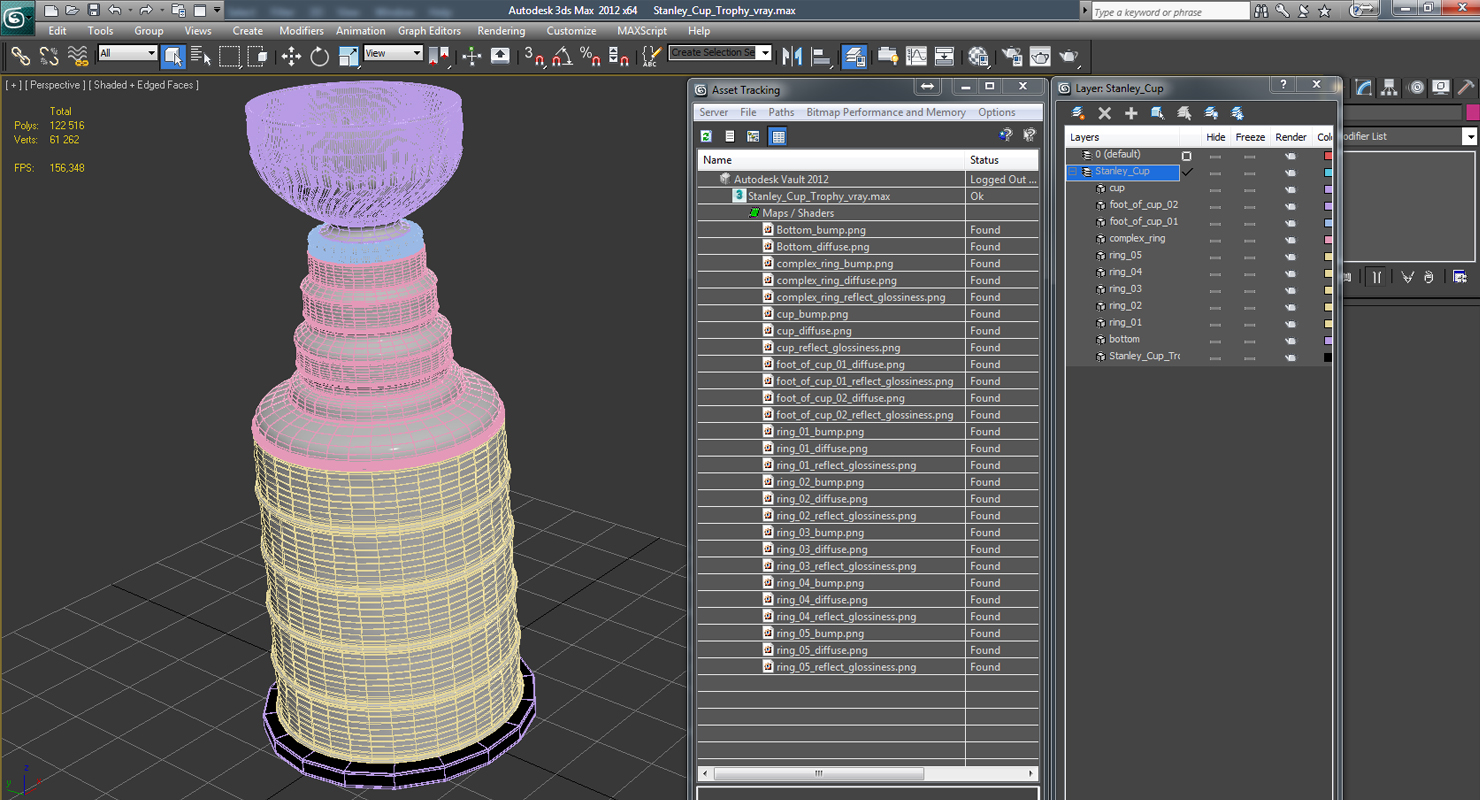This screenshot has height=800, width=1480.
Task: Click the search keyword input field
Action: pos(1169,11)
